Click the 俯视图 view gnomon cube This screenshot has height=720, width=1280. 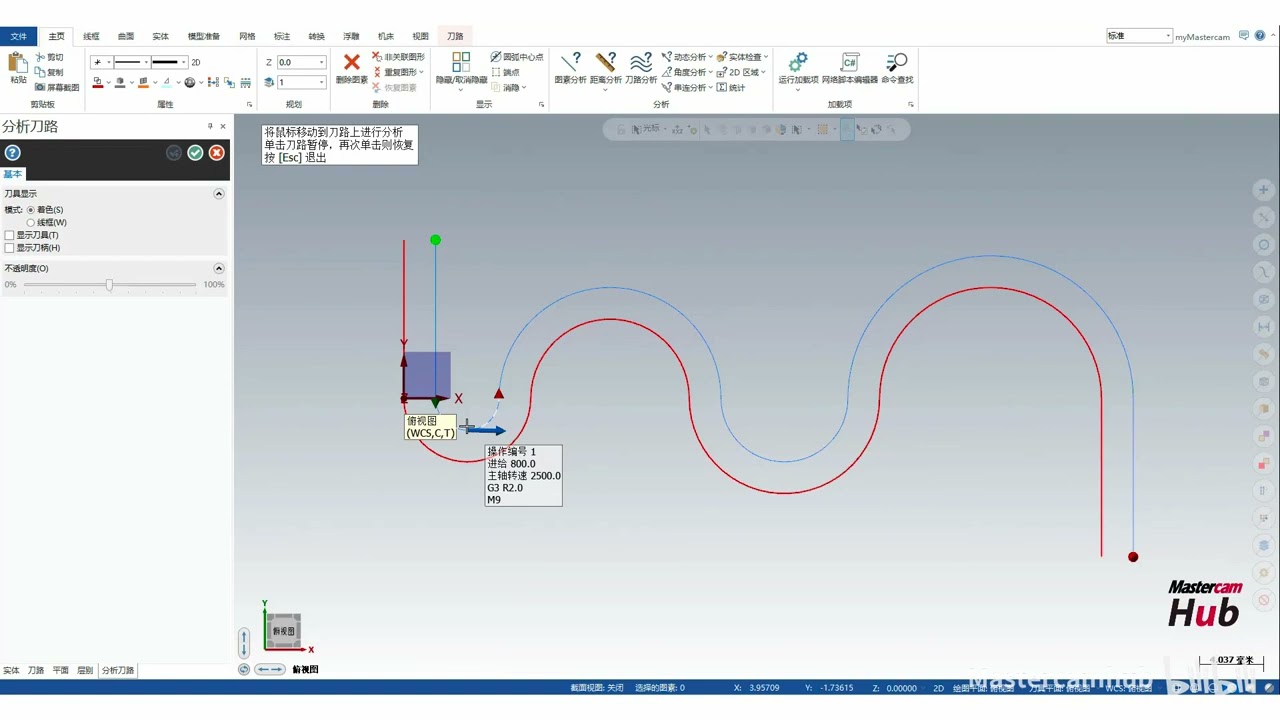(284, 631)
